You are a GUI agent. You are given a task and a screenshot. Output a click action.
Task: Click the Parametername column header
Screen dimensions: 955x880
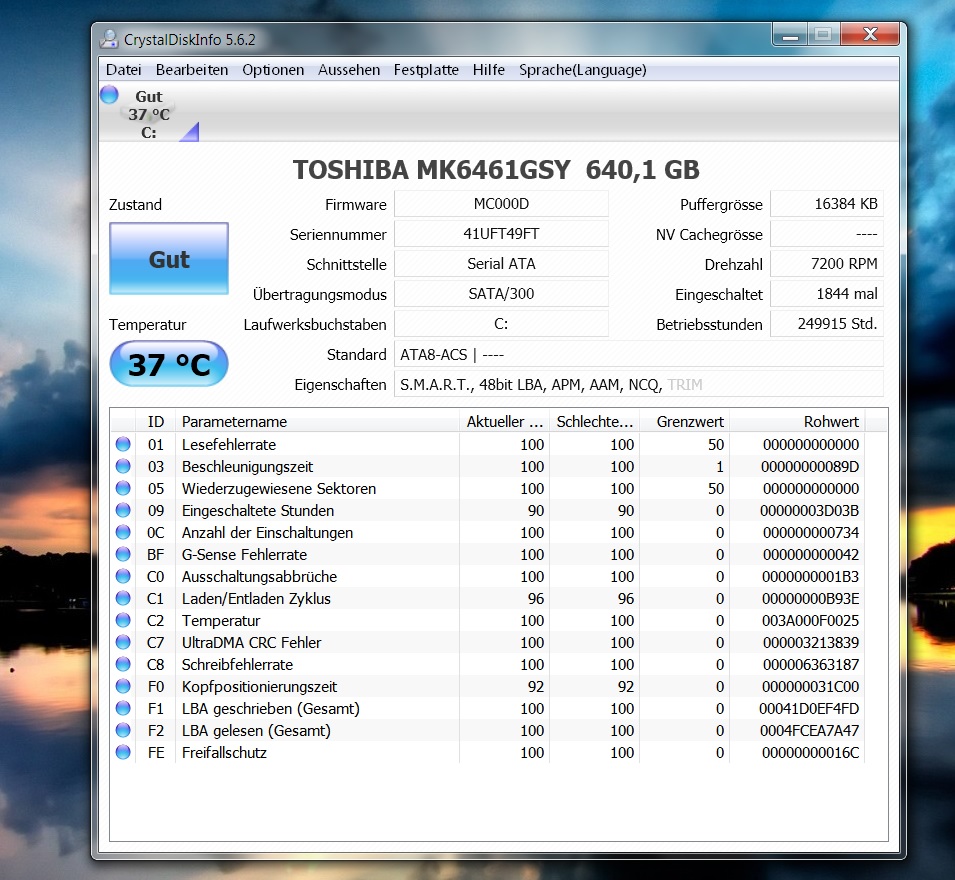tap(317, 421)
